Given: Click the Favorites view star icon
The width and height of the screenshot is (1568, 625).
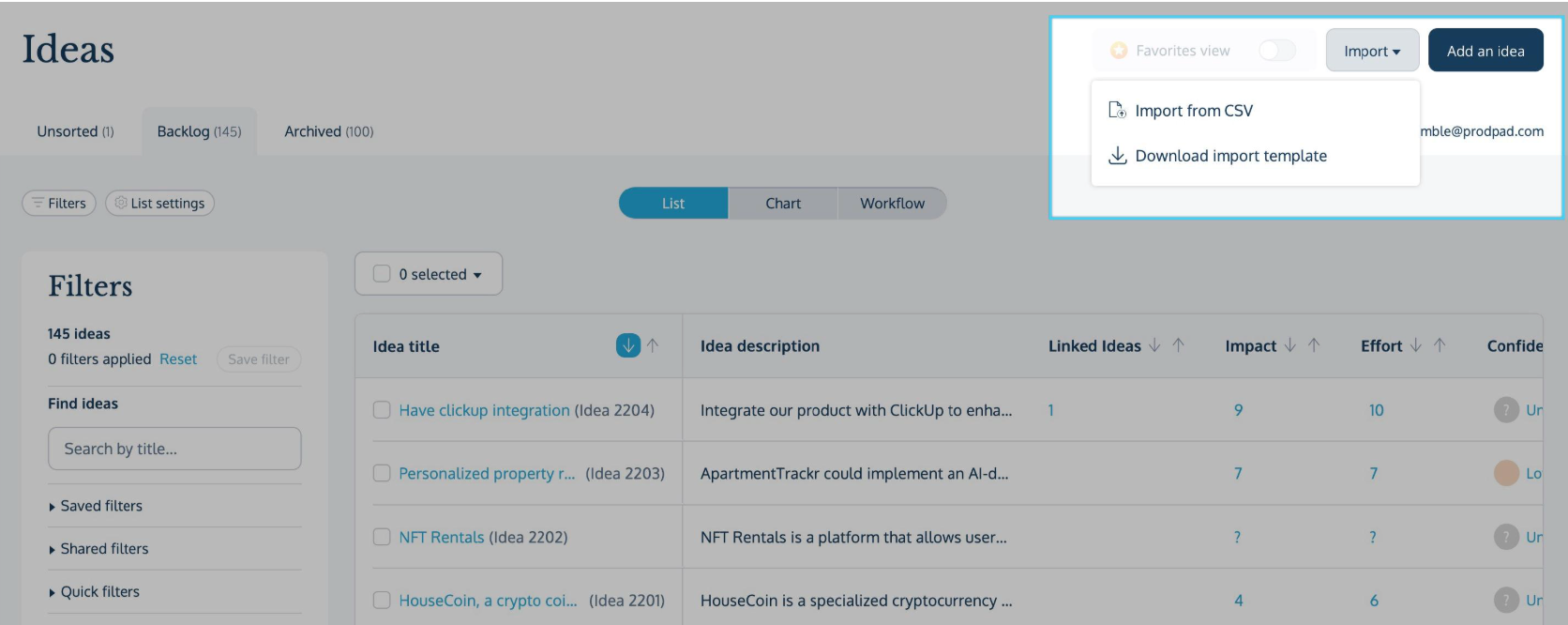Looking at the screenshot, I should pyautogui.click(x=1119, y=51).
